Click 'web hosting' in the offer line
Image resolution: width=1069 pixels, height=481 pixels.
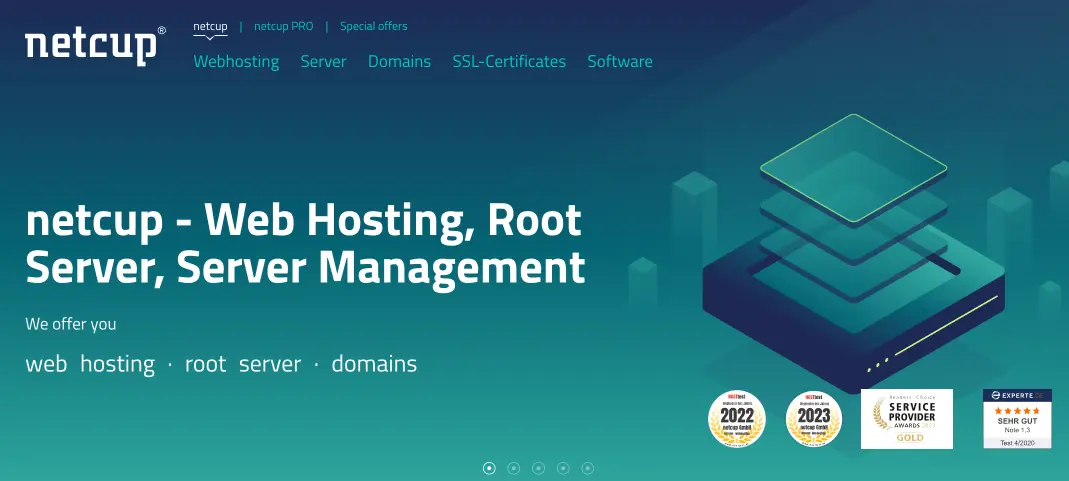point(90,364)
